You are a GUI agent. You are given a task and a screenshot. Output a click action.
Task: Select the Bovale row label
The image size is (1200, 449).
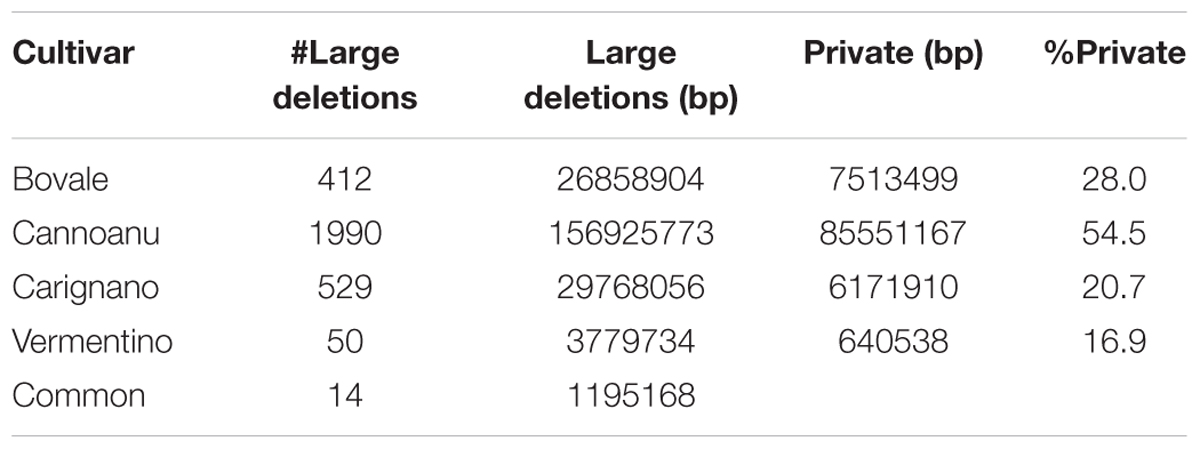61,179
